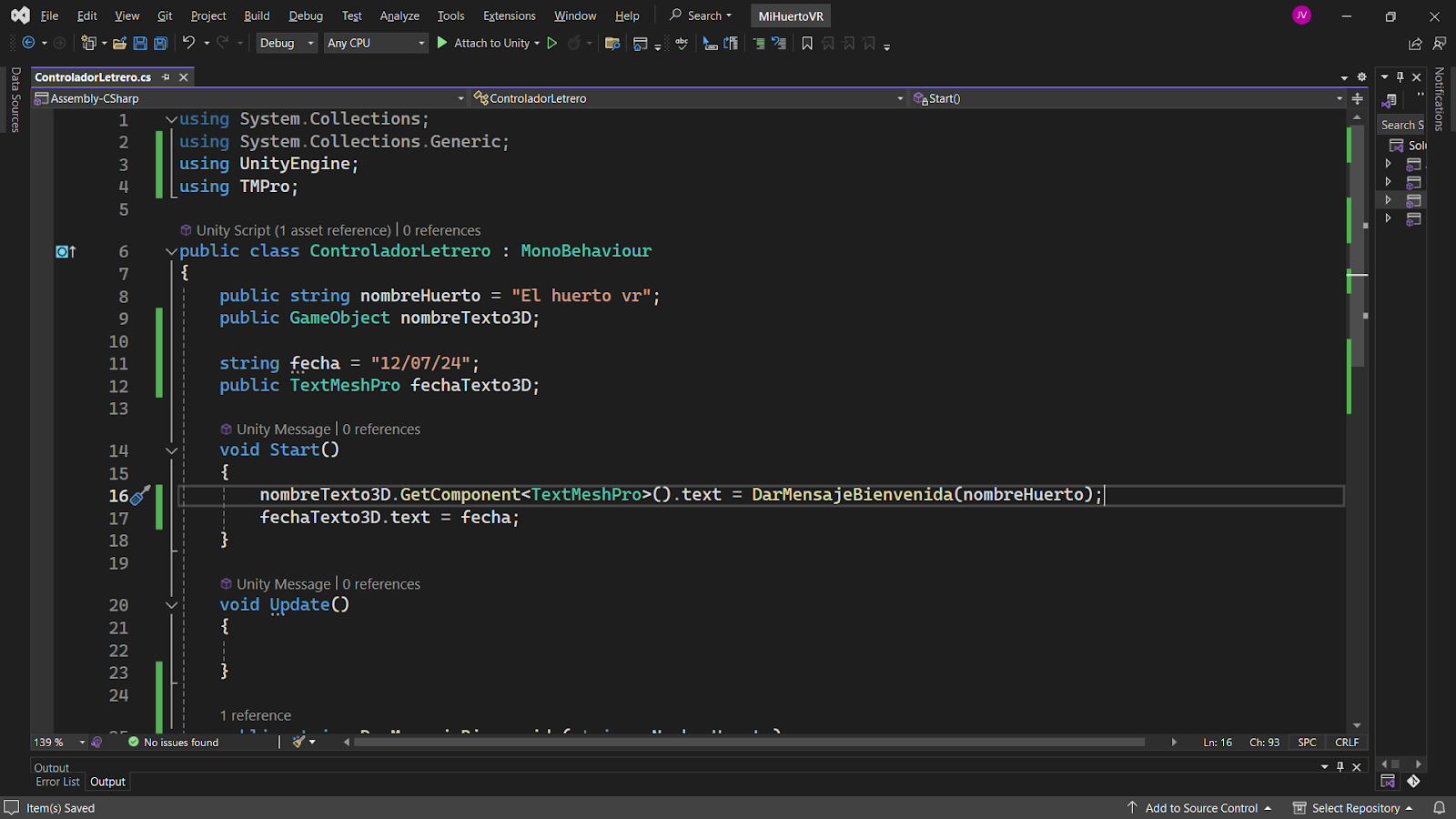Click the Save All toolbar icon
The image size is (1456, 819).
pos(160,43)
